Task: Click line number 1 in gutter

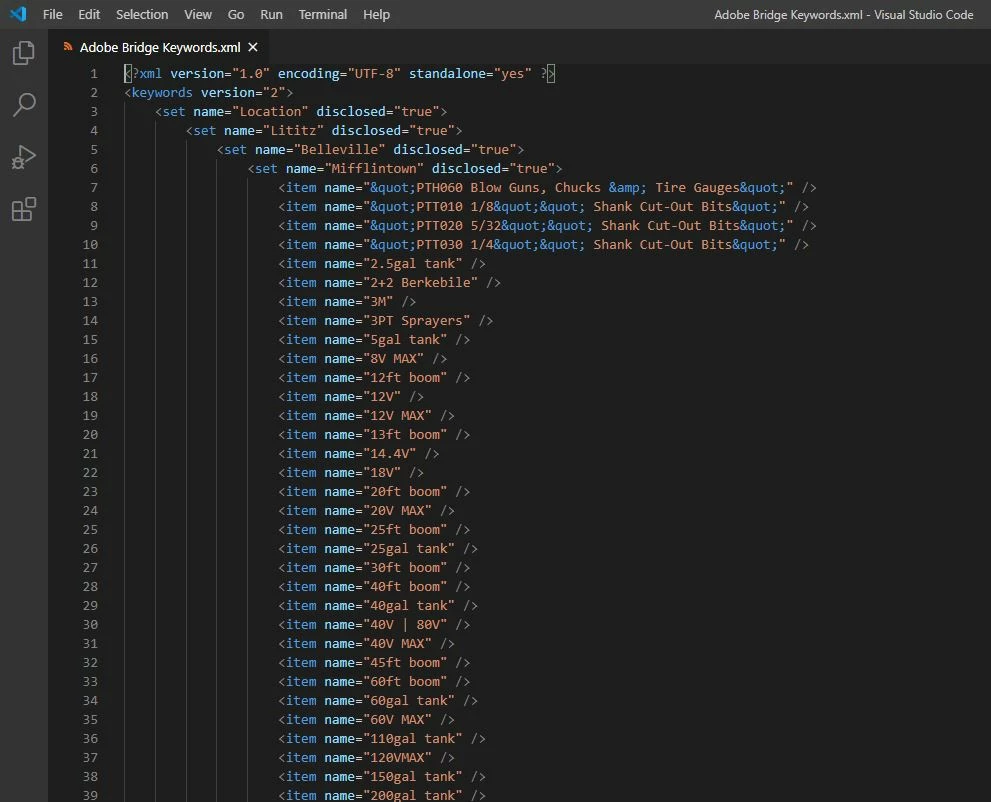Action: (94, 74)
